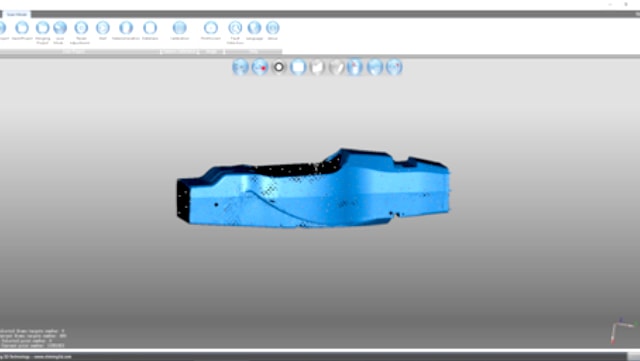Open the Merging Project tool
The width and height of the screenshot is (640, 361).
coord(42,28)
